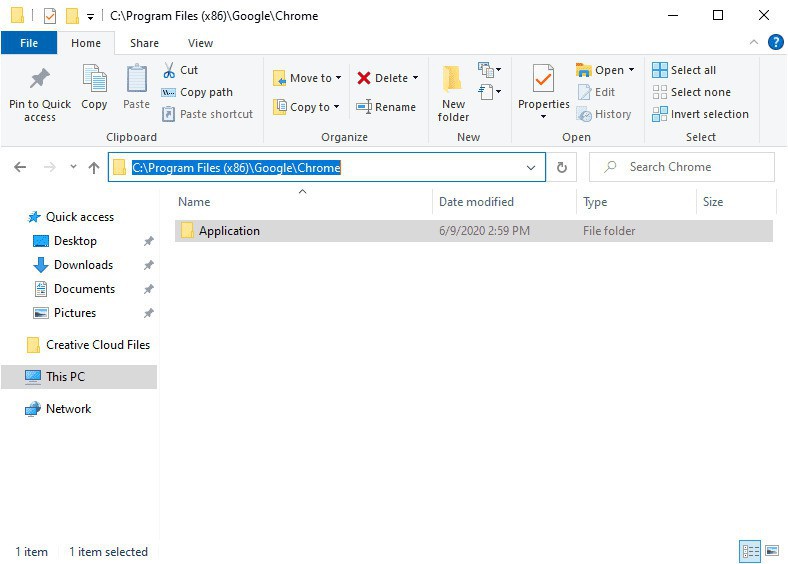788x564 pixels.
Task: Click Select all button
Action: 684,70
